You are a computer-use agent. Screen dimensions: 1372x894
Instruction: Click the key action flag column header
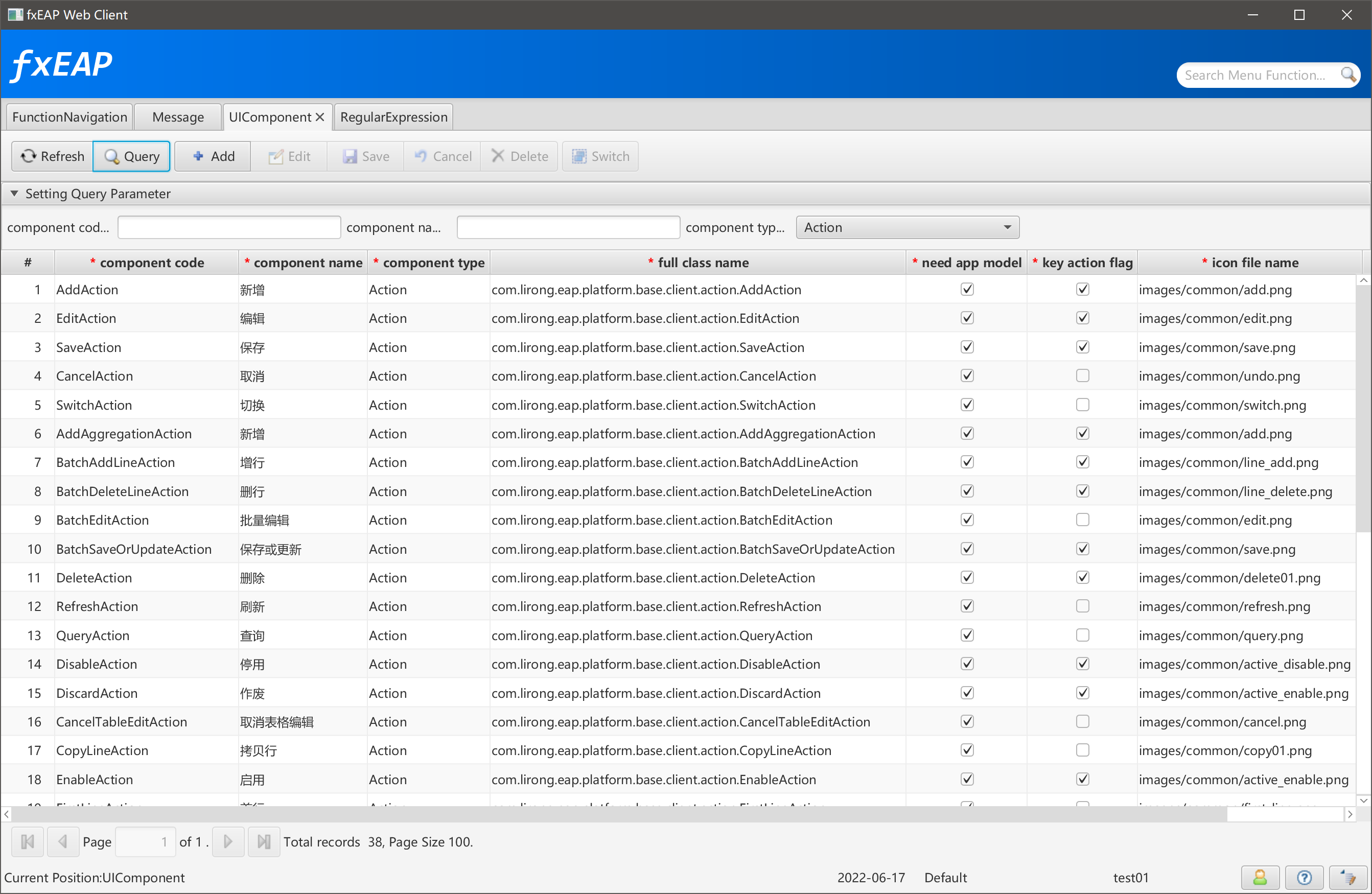point(1083,262)
